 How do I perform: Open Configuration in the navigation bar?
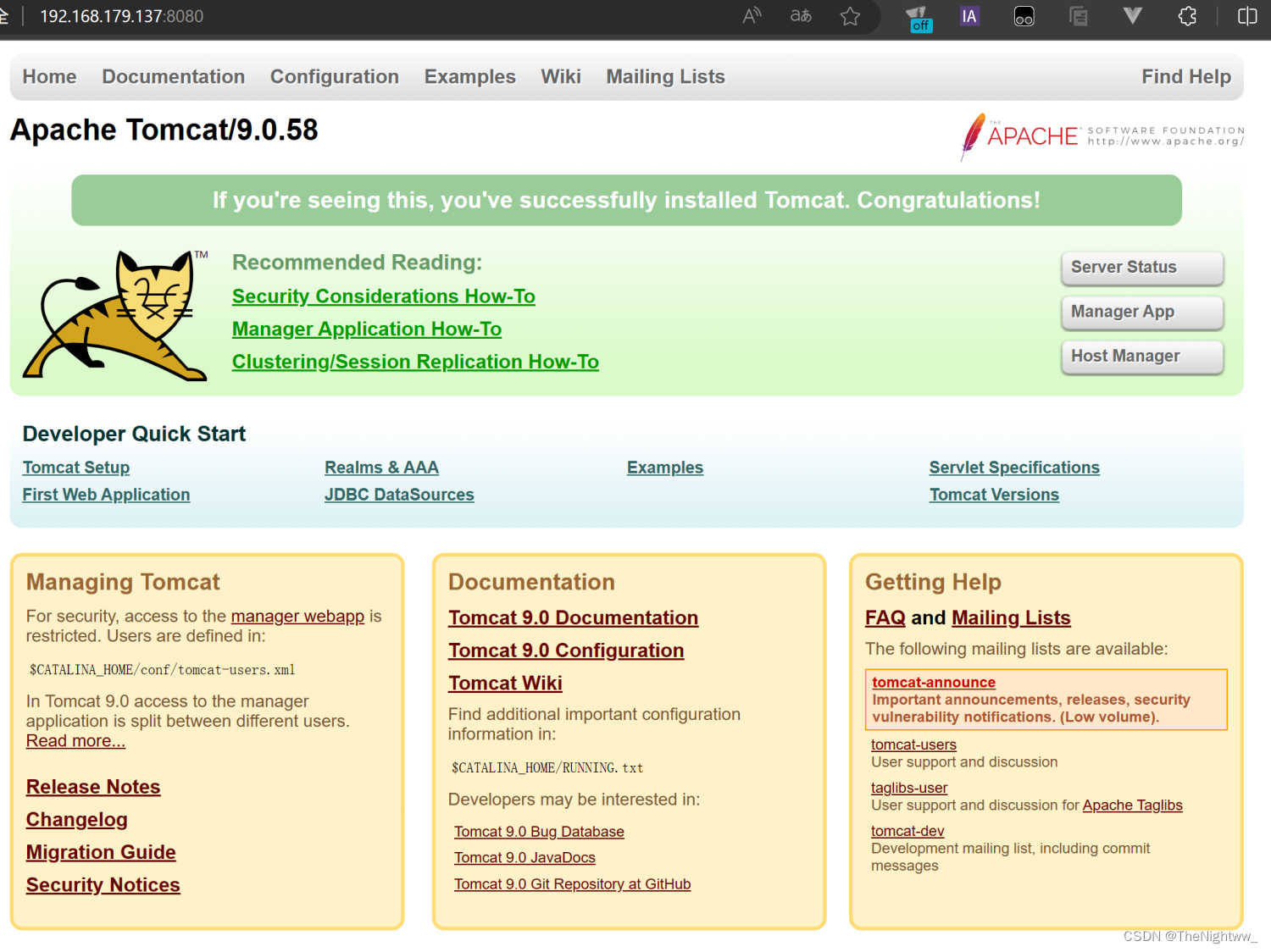click(335, 77)
